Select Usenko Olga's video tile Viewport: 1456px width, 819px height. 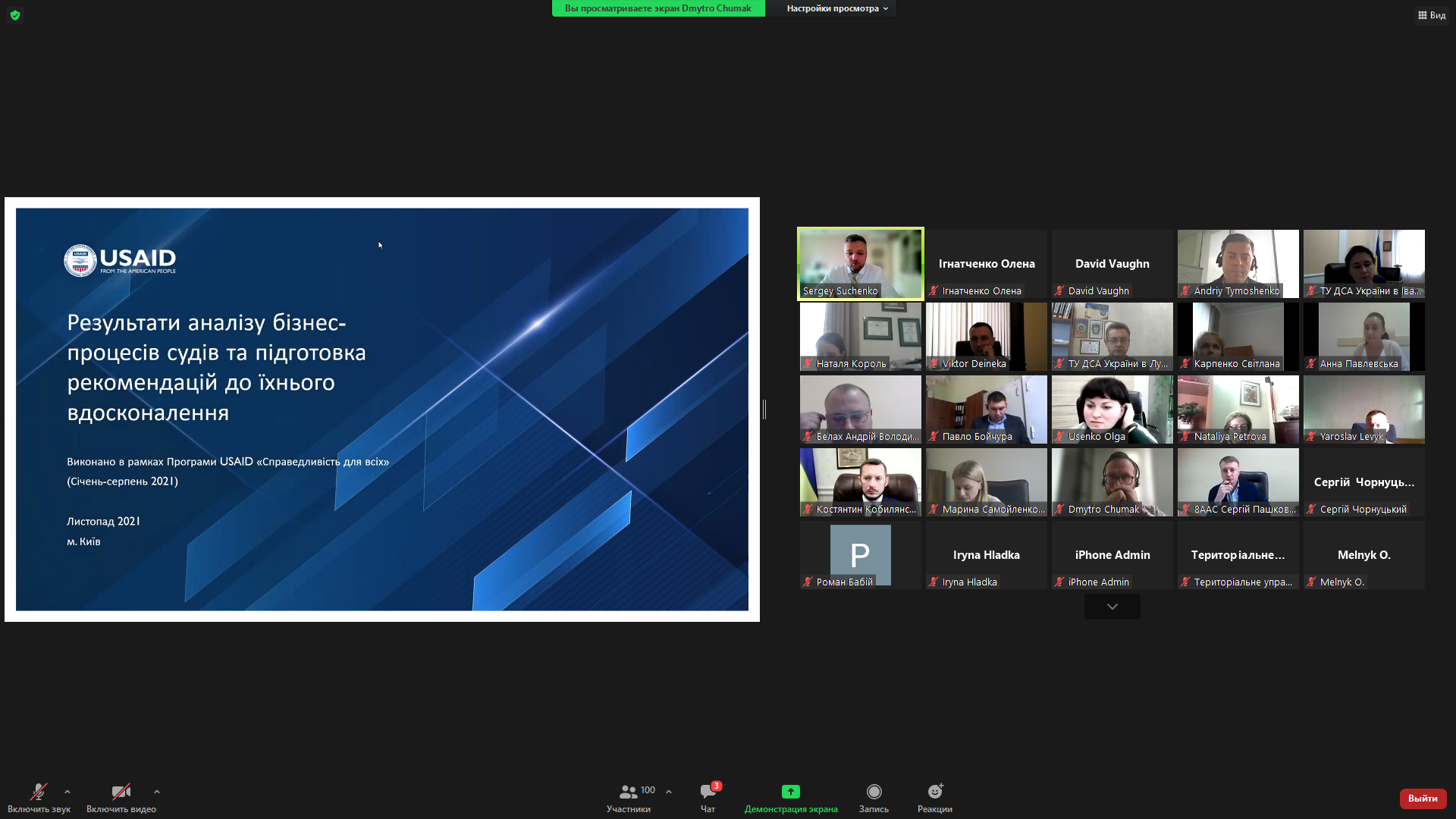coord(1112,409)
